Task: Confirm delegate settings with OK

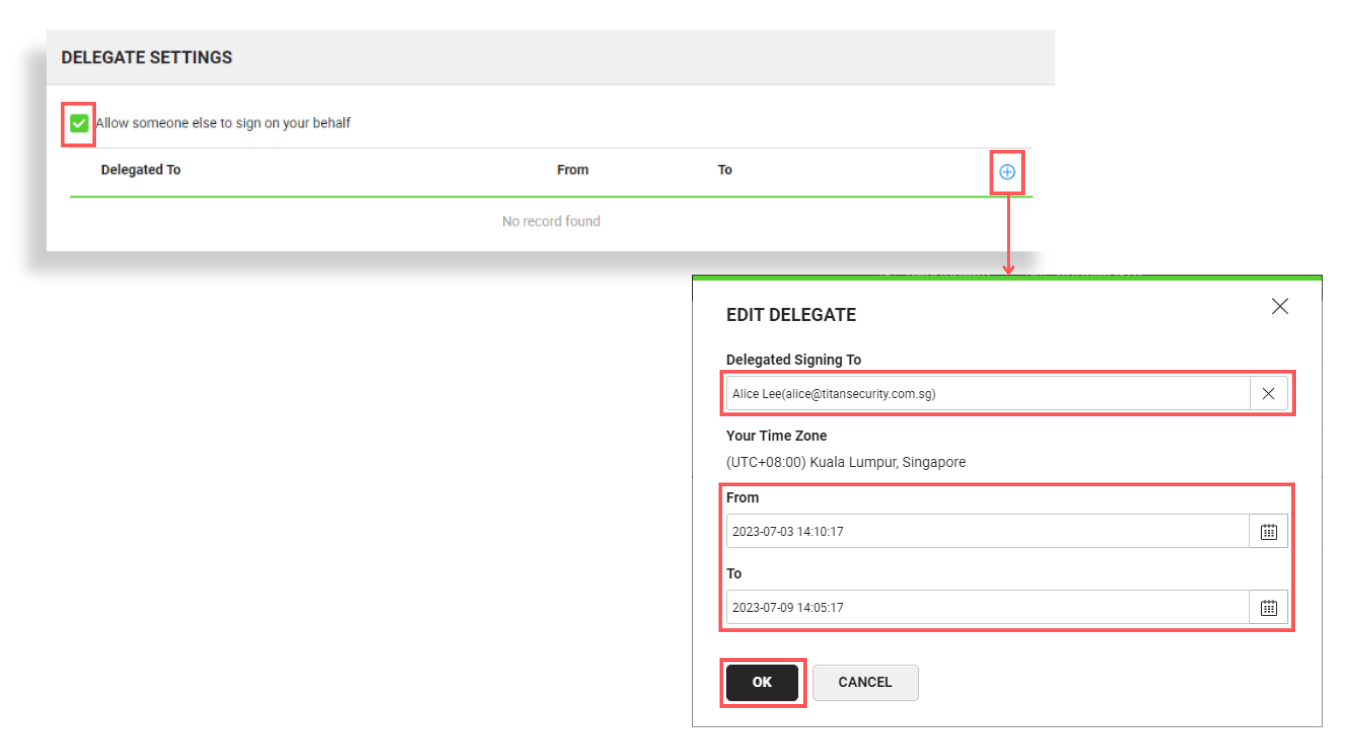Action: pos(762,682)
